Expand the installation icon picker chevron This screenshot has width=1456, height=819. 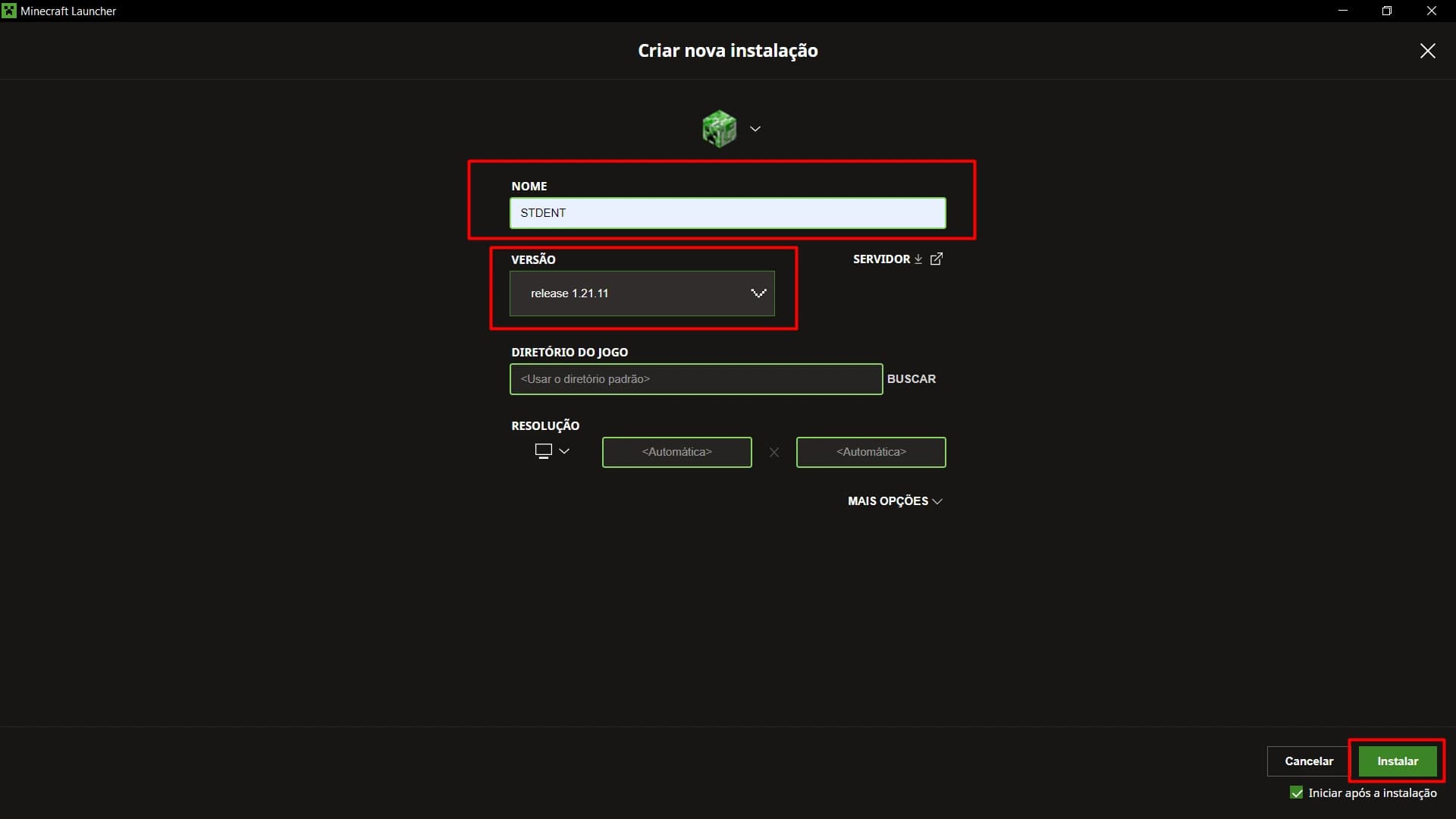tap(755, 129)
